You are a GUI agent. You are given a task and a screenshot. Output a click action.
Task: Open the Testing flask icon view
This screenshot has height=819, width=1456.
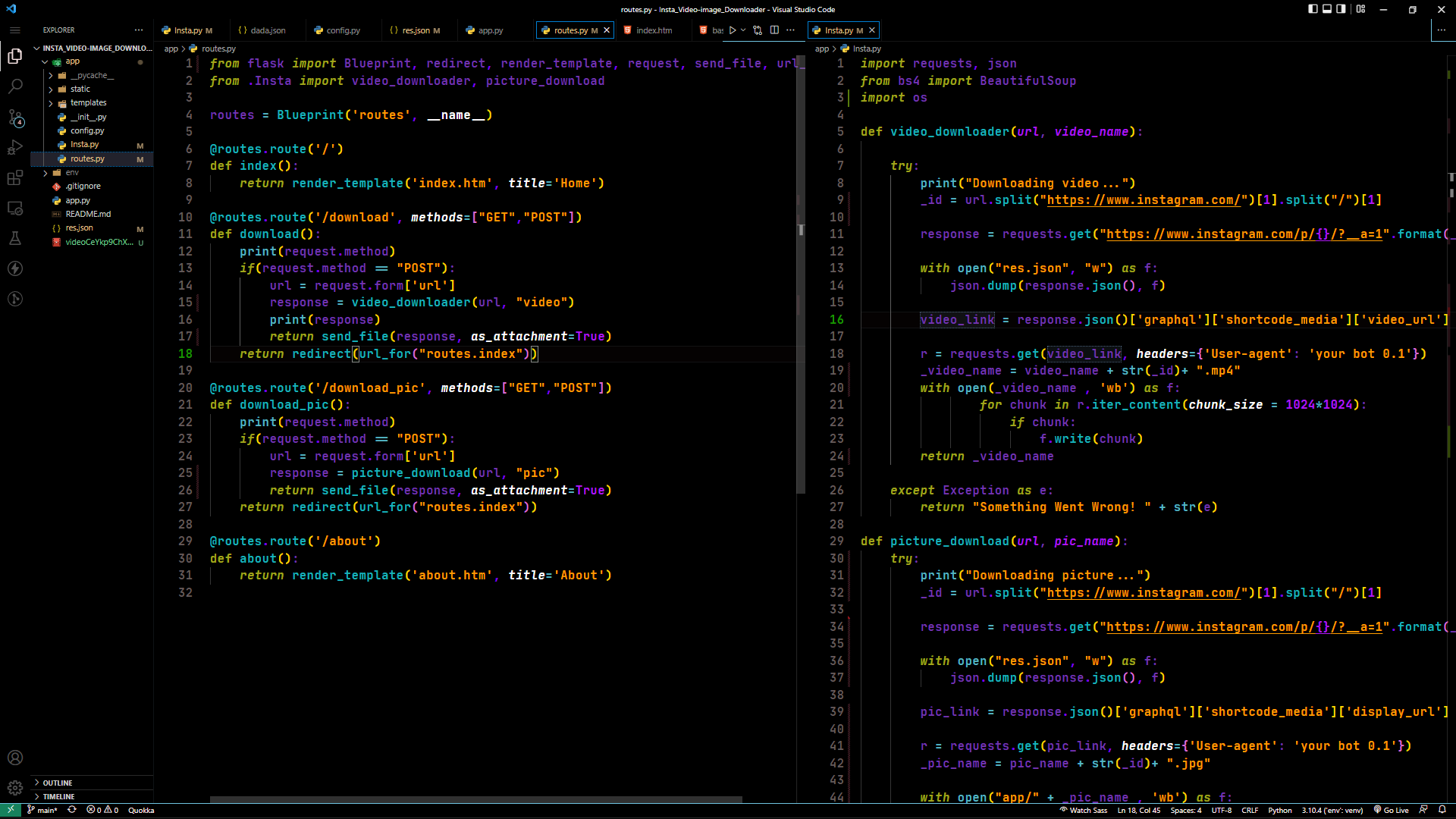[x=15, y=238]
